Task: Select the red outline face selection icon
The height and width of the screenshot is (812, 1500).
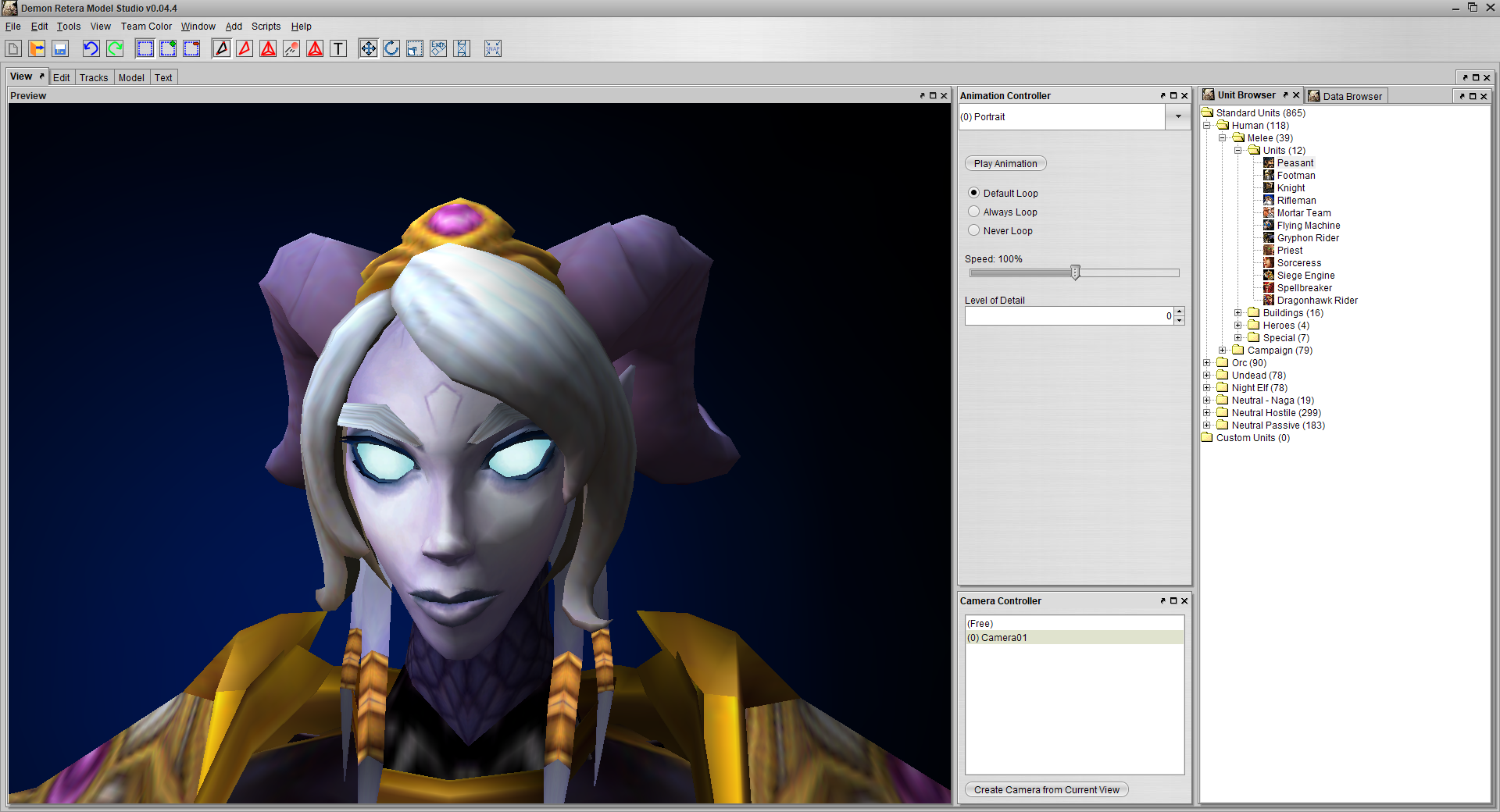Action: pos(245,48)
